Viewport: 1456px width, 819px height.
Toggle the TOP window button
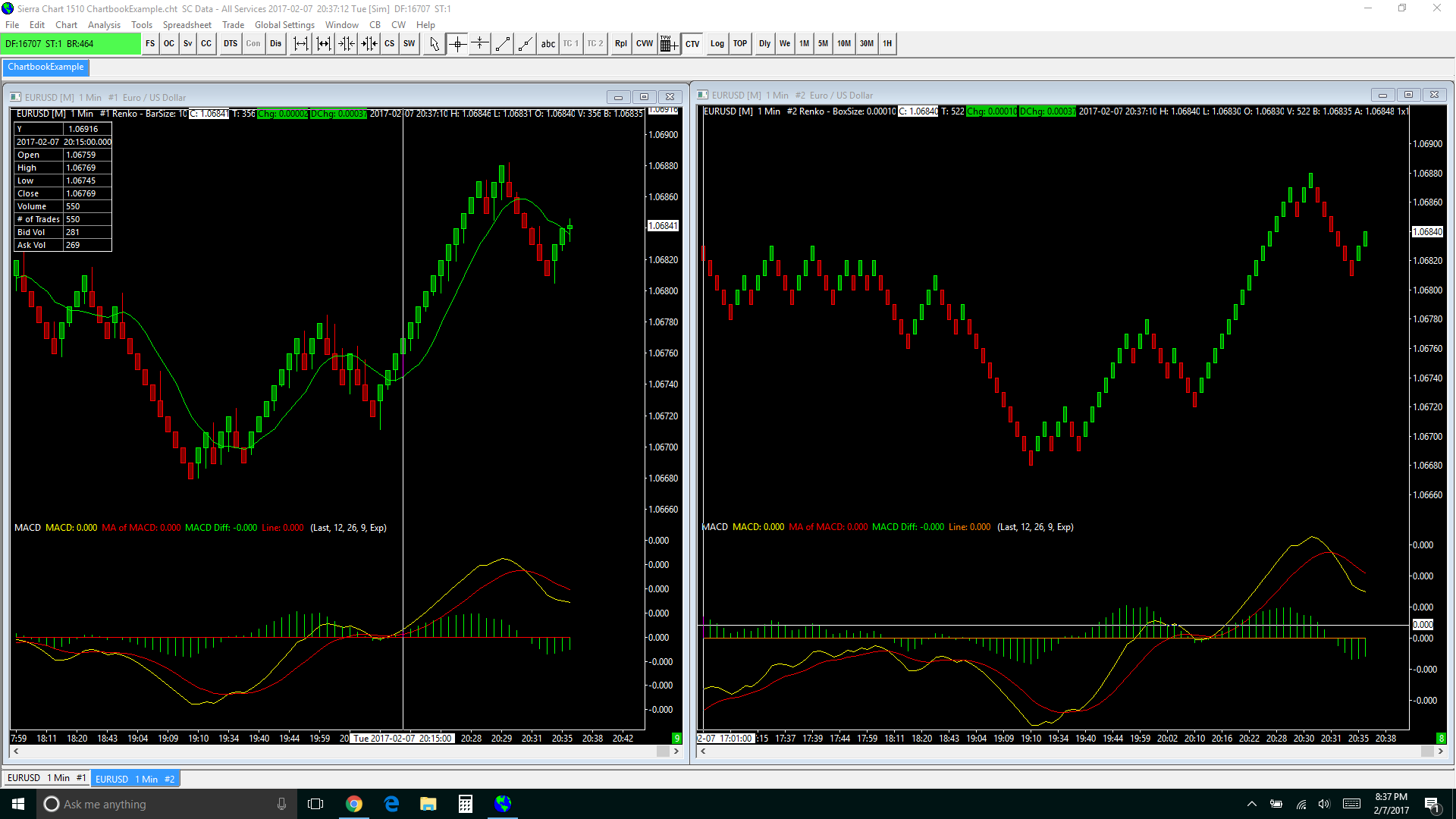tap(740, 44)
